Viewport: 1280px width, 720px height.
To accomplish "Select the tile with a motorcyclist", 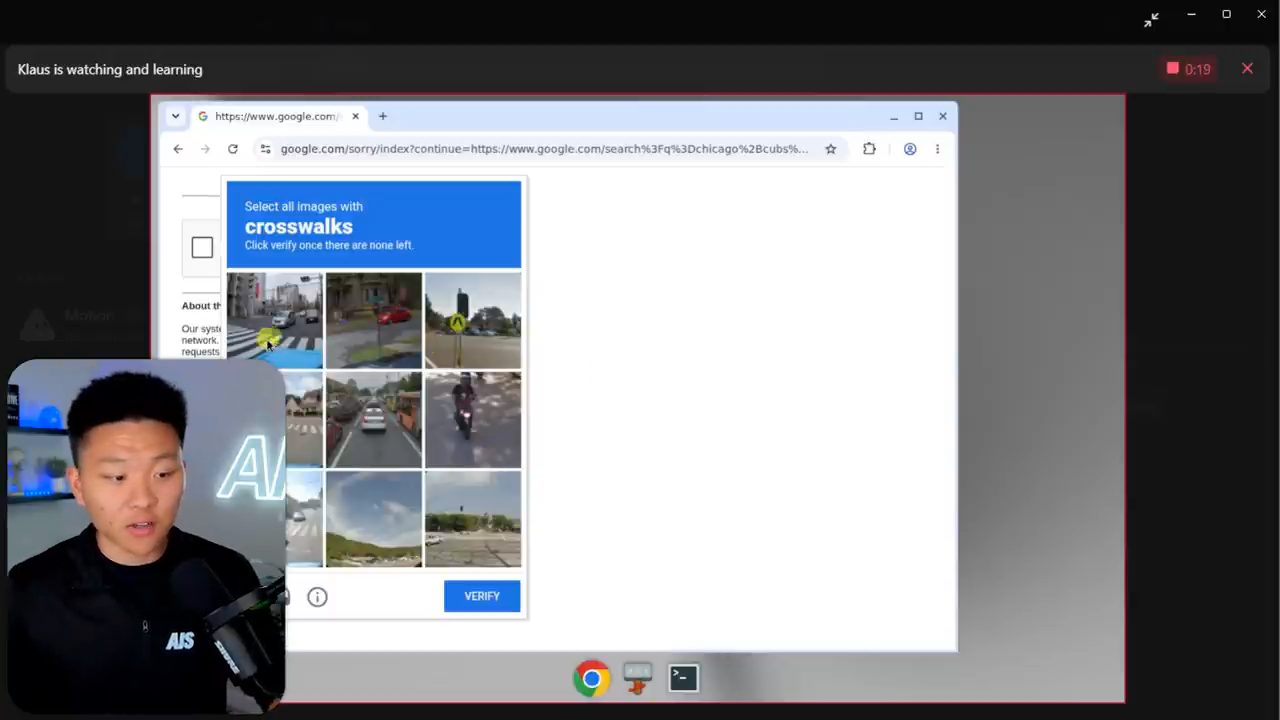I will click(473, 420).
